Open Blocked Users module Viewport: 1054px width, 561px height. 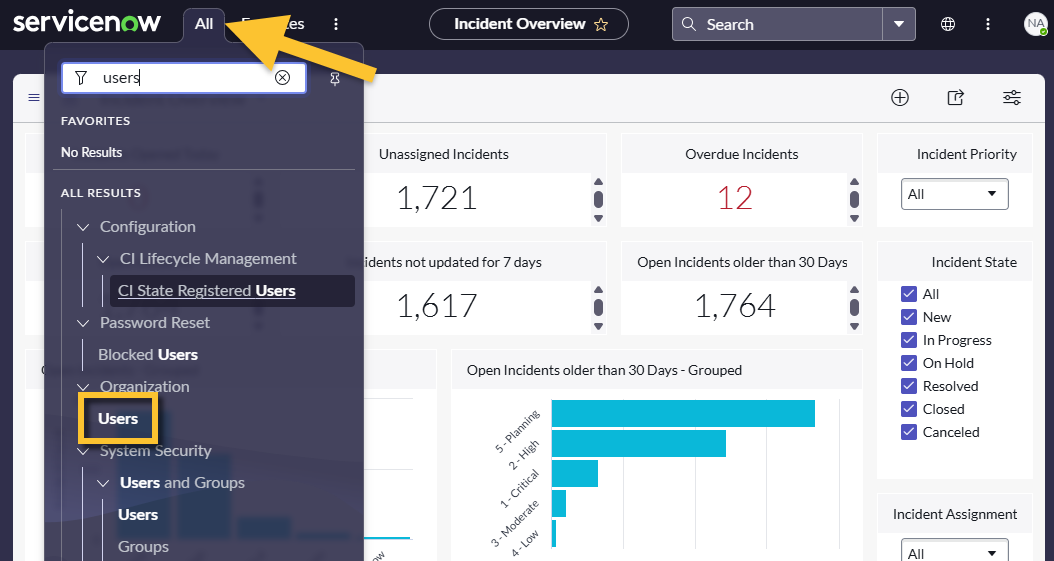point(148,355)
